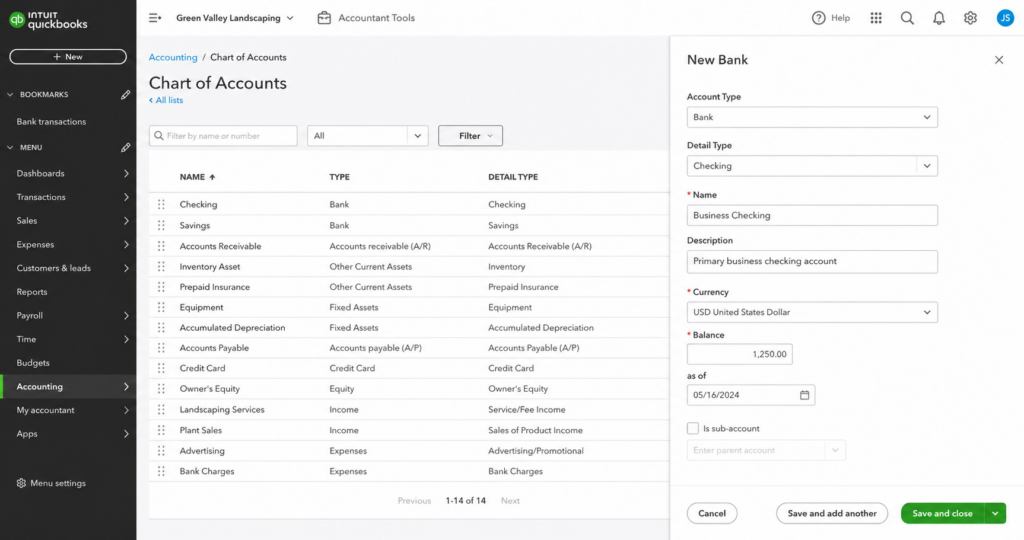Click the Balance field showing 1,250.00
The width and height of the screenshot is (1024, 540).
pos(739,355)
